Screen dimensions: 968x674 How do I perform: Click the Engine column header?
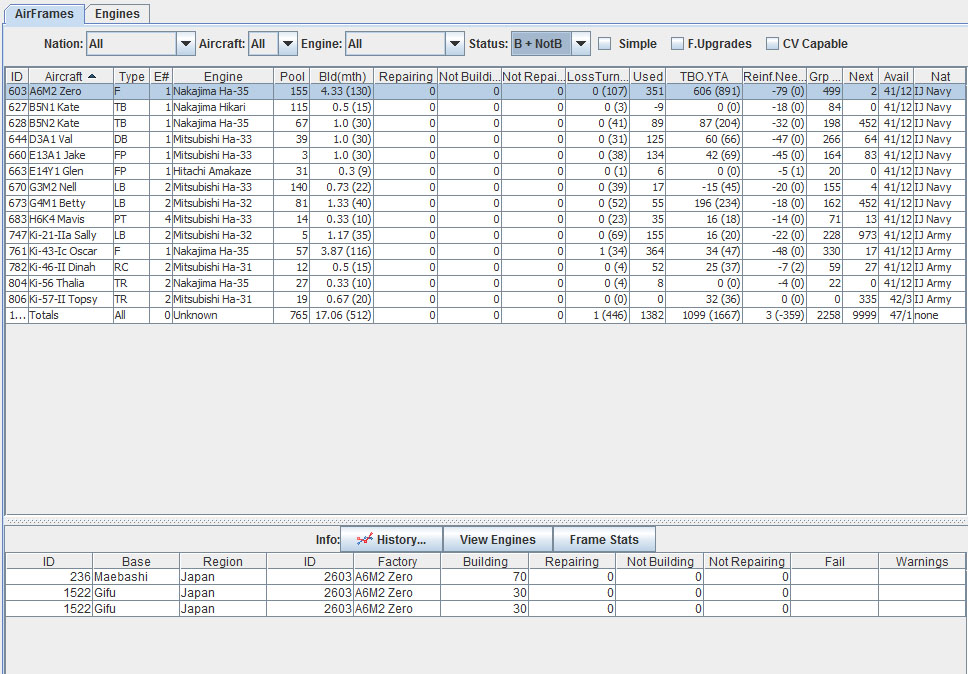pyautogui.click(x=223, y=77)
